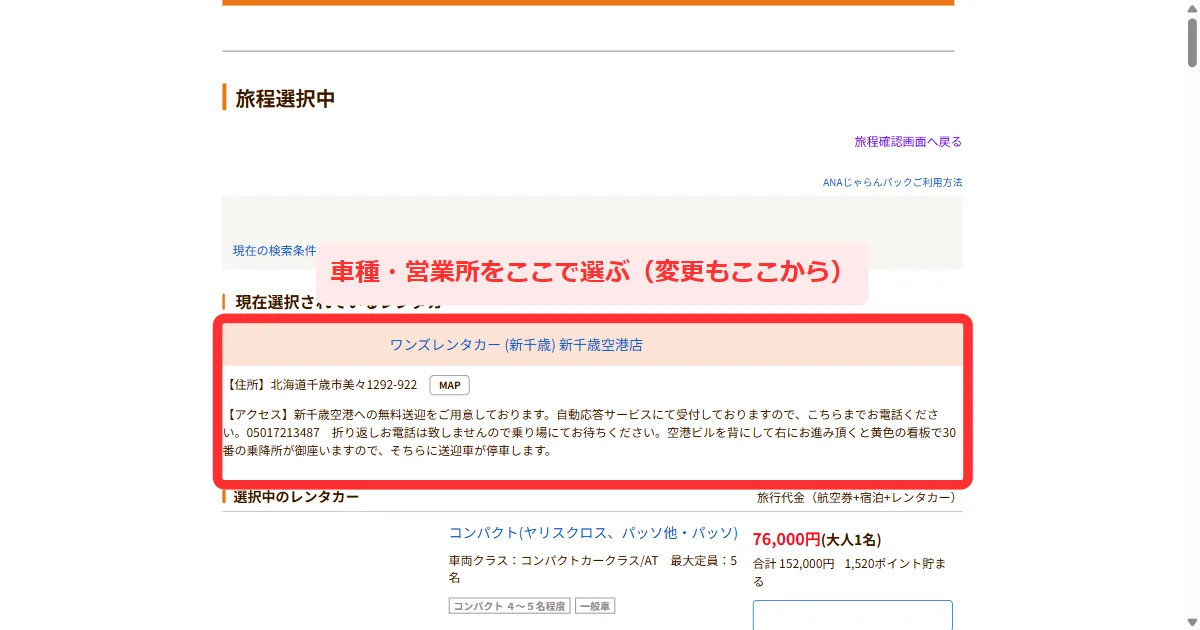Click the 現在の検索条件 link
1200x630 pixels.
[275, 250]
